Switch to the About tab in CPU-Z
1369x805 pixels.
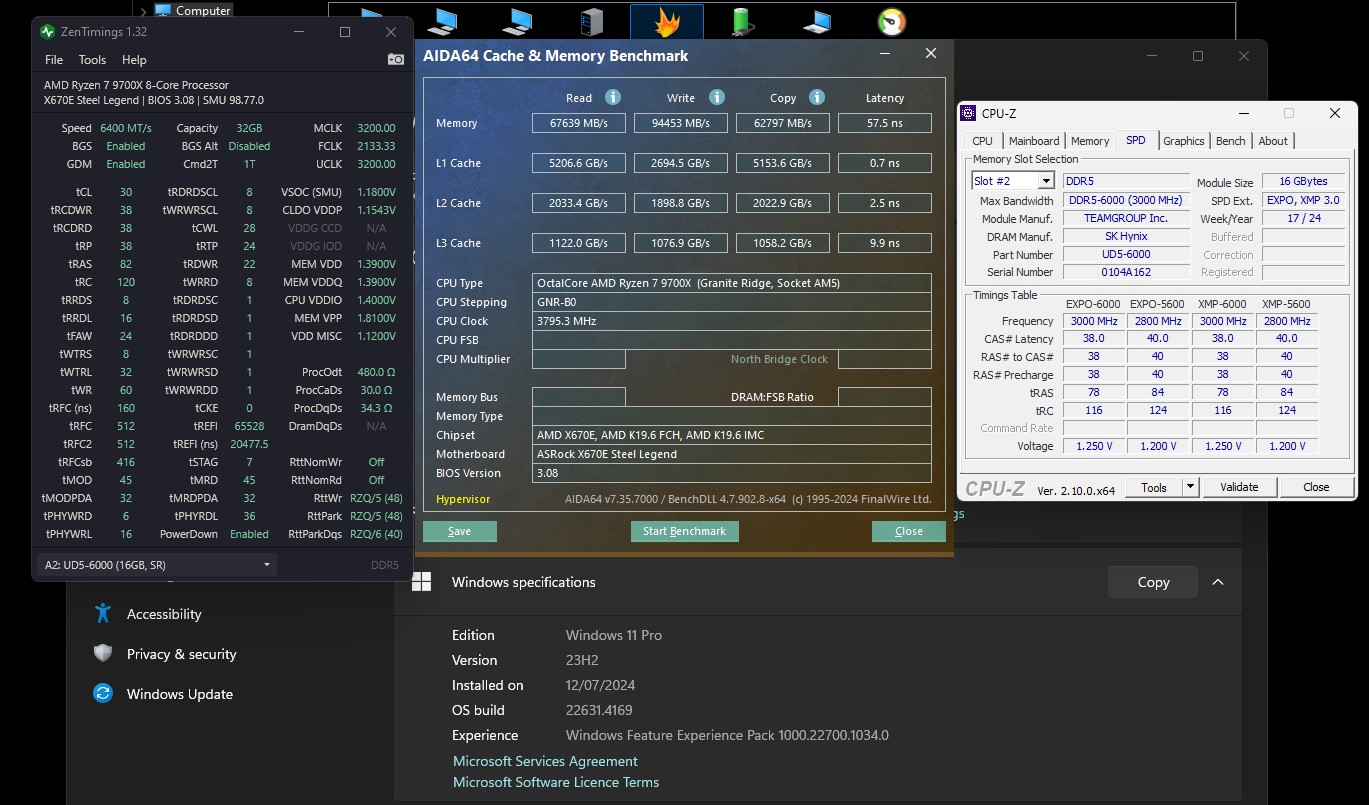point(1273,141)
